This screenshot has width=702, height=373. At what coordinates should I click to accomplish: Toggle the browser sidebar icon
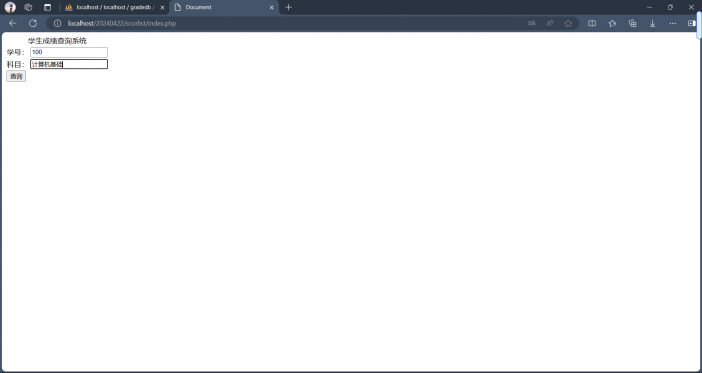[692, 23]
